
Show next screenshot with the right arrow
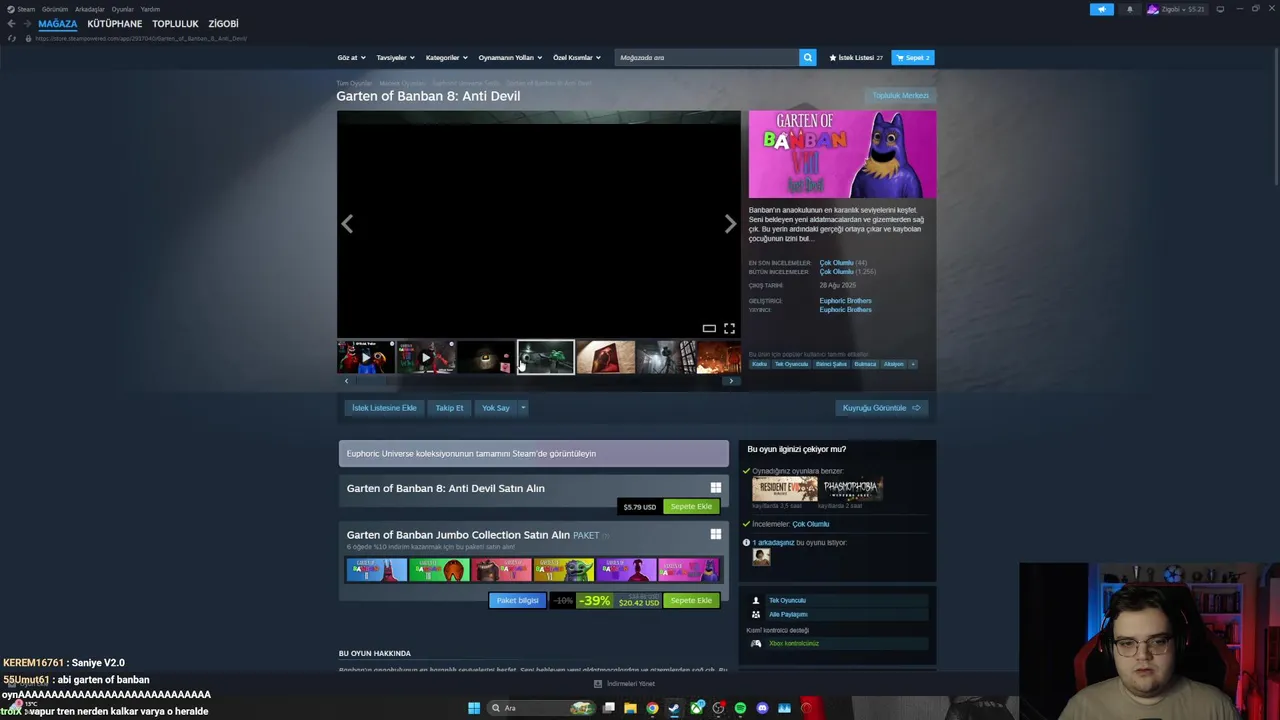[730, 225]
